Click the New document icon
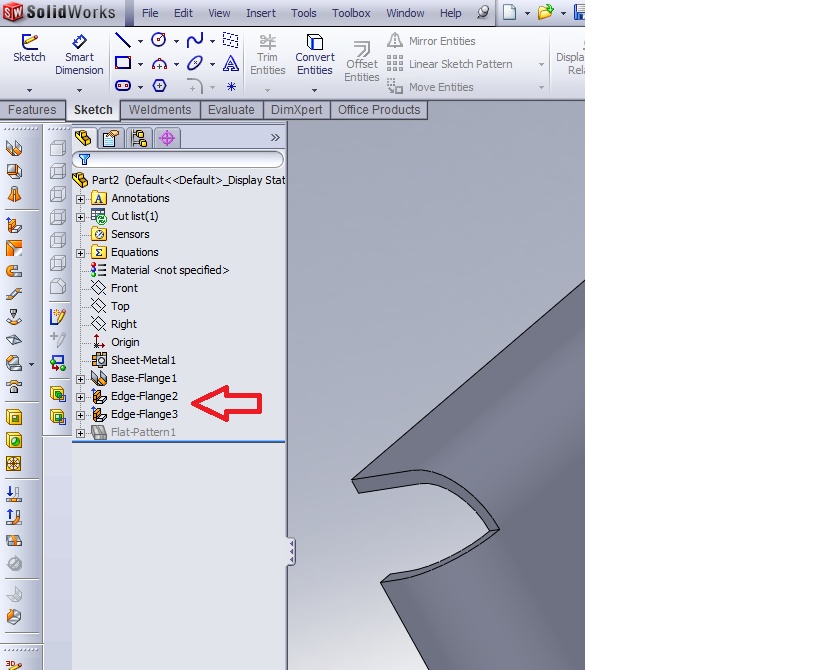 510,12
